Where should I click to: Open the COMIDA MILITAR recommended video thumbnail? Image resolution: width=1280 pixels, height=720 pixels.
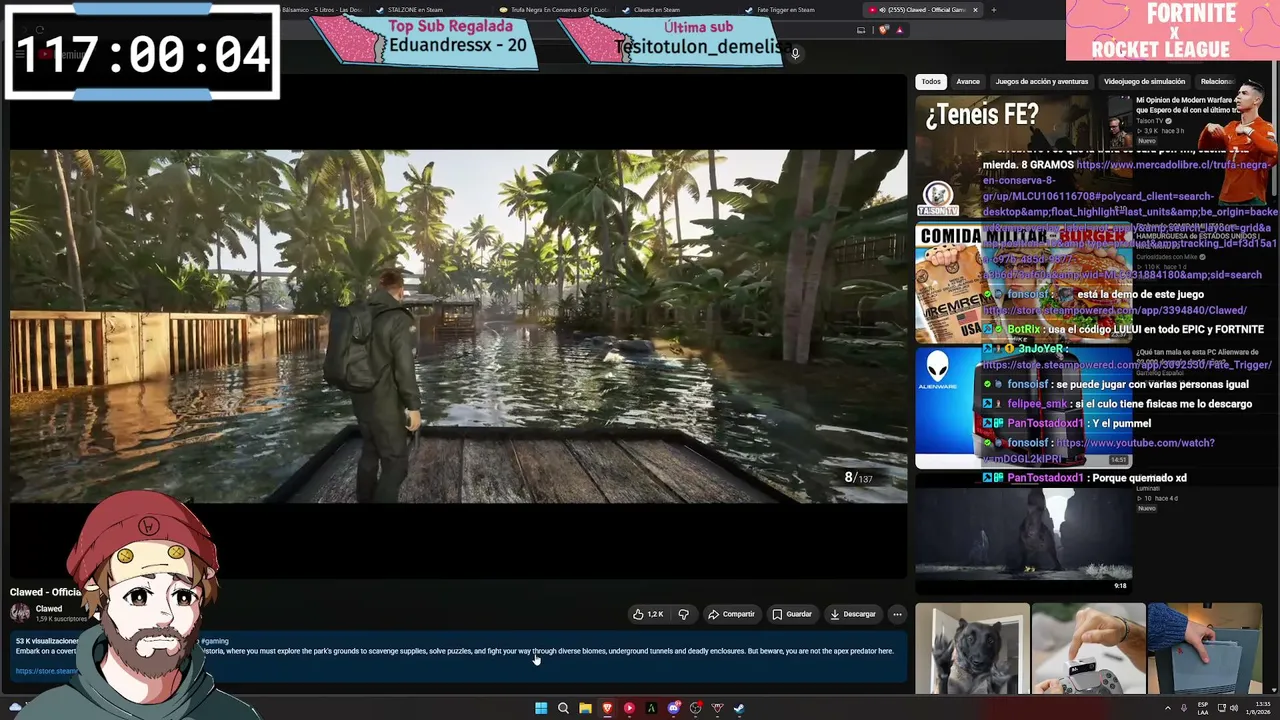click(1023, 284)
